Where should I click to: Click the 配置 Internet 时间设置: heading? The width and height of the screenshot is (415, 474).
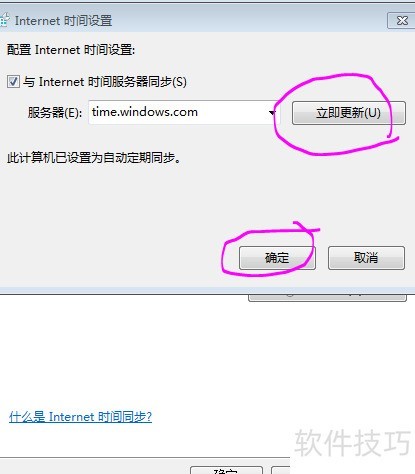pyautogui.click(x=71, y=50)
